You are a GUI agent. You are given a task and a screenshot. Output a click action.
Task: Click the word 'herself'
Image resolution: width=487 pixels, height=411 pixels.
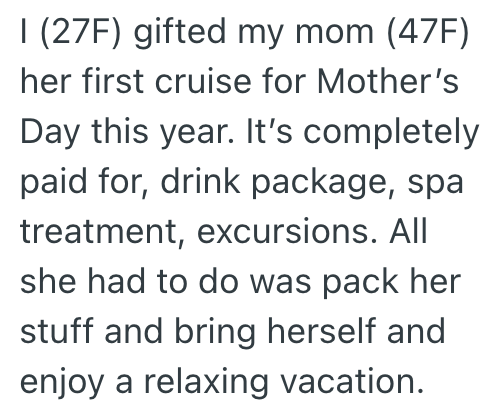322,330
